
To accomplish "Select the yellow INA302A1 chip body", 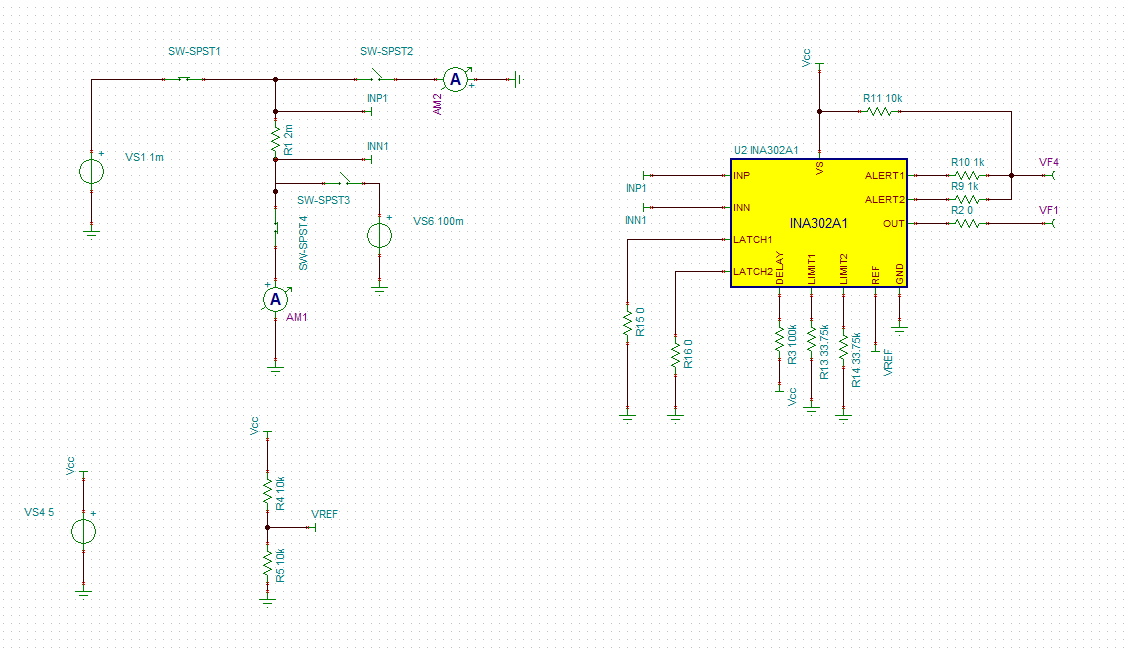I will [819, 223].
